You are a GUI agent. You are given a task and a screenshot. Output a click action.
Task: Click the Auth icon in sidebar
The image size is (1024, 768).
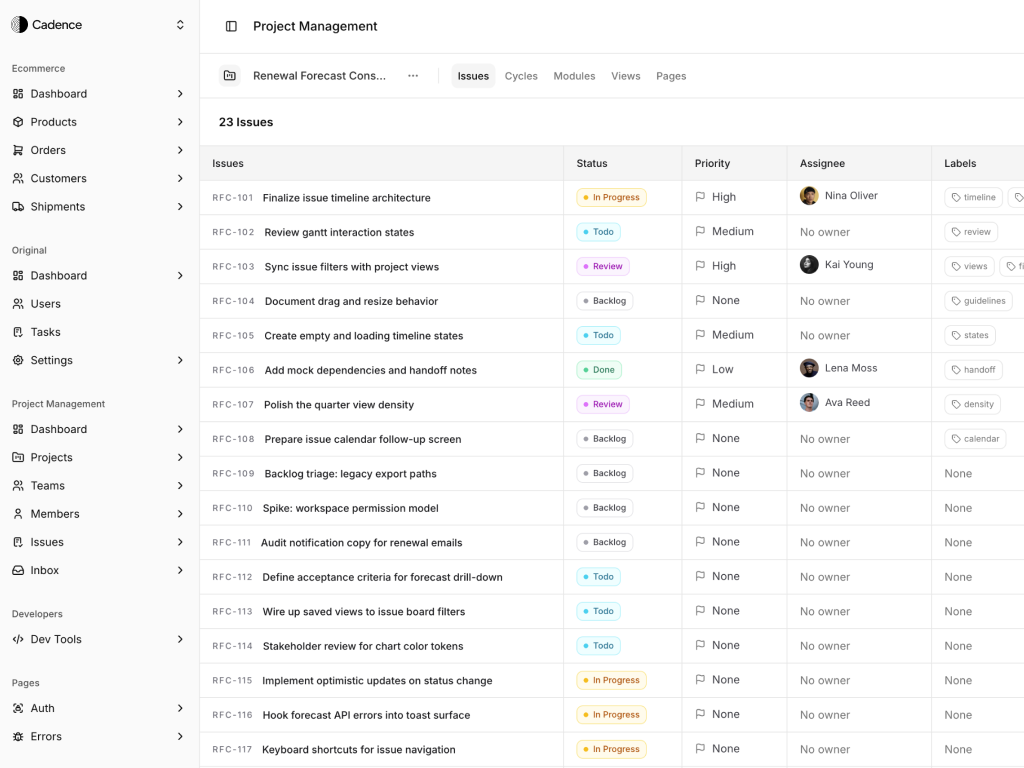18,708
